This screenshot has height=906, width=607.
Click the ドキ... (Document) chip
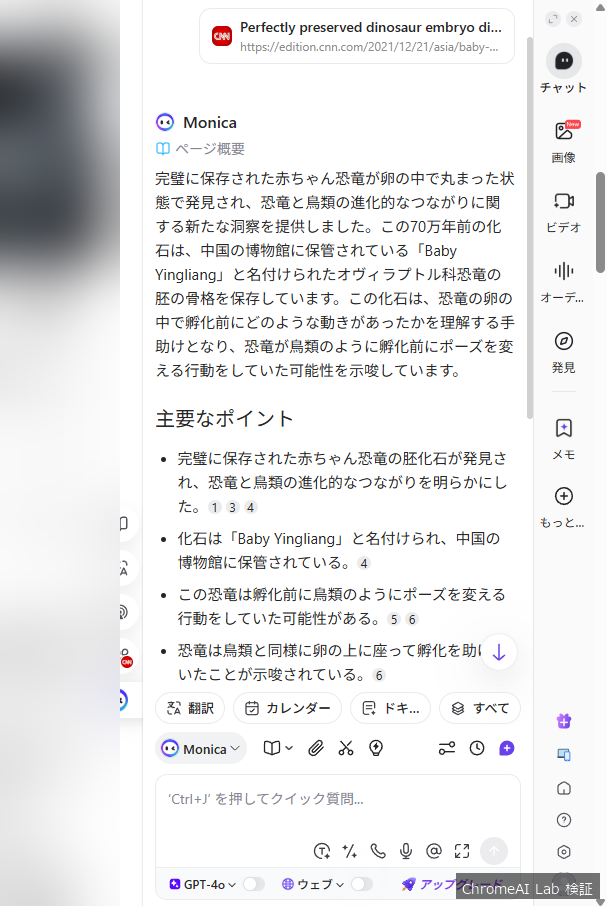[390, 708]
